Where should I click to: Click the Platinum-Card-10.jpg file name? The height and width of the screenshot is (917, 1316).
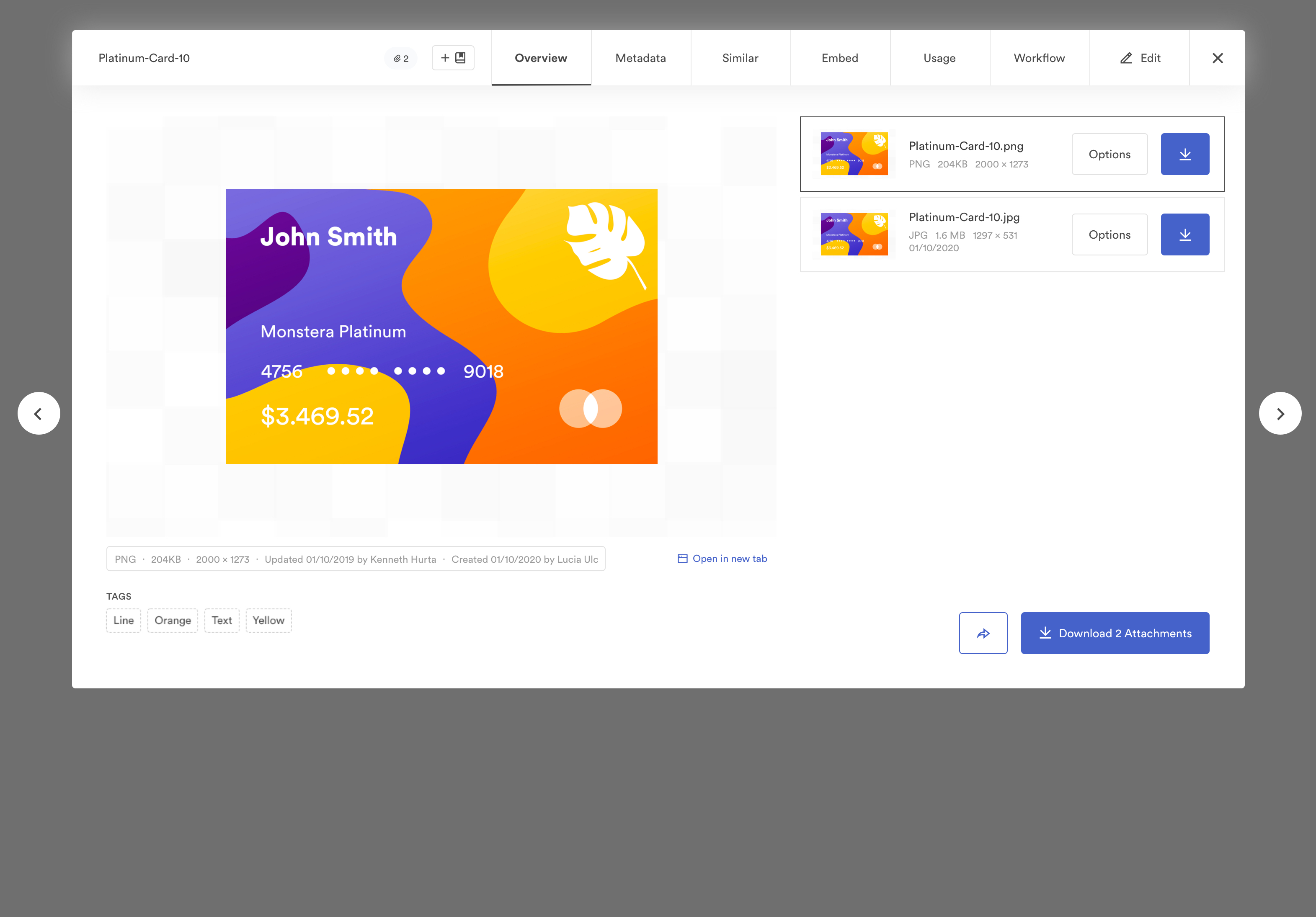tap(964, 217)
